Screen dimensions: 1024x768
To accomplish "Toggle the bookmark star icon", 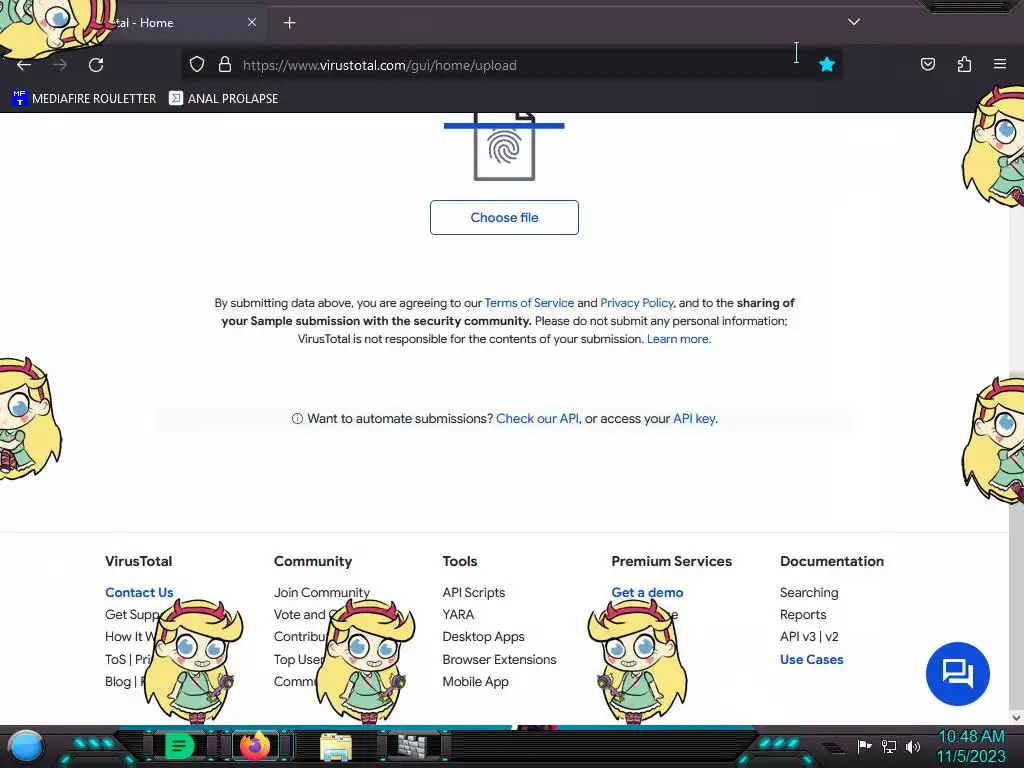I will (x=827, y=65).
